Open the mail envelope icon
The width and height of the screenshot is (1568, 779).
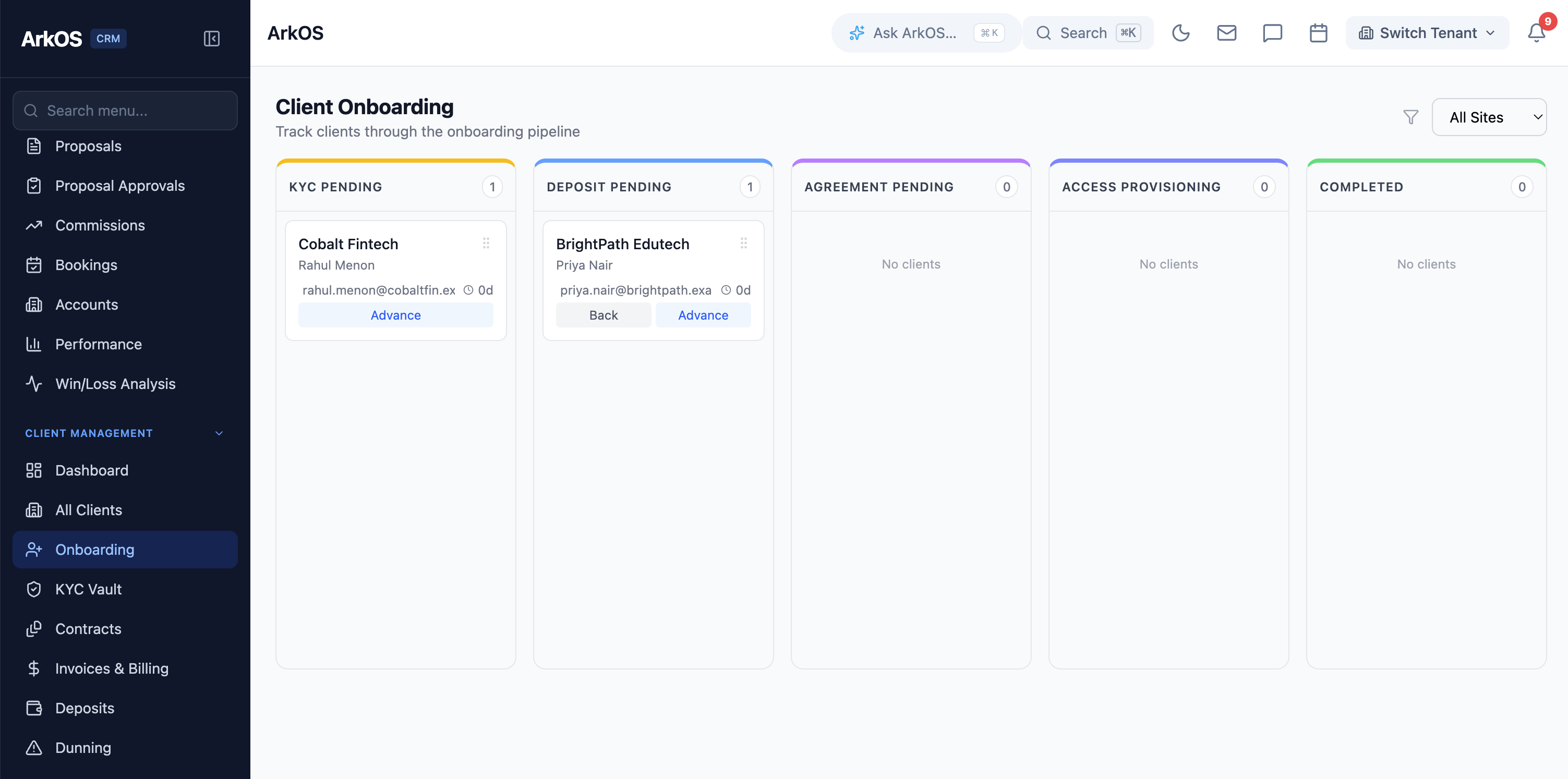coord(1226,33)
